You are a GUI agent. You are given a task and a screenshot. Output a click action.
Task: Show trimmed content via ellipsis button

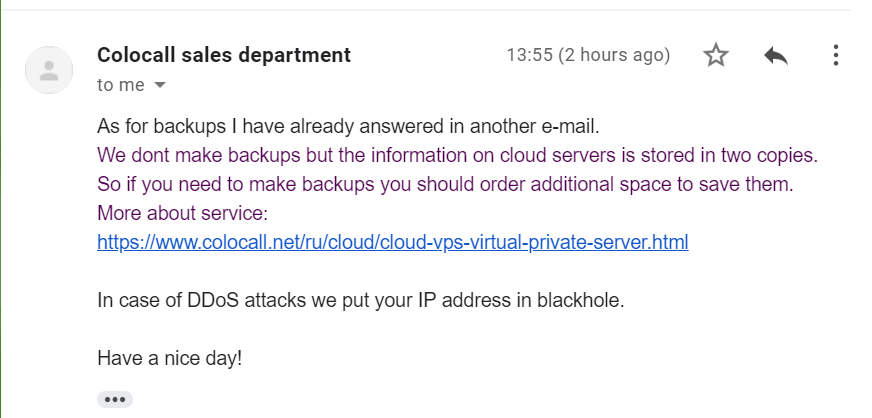[x=115, y=399]
